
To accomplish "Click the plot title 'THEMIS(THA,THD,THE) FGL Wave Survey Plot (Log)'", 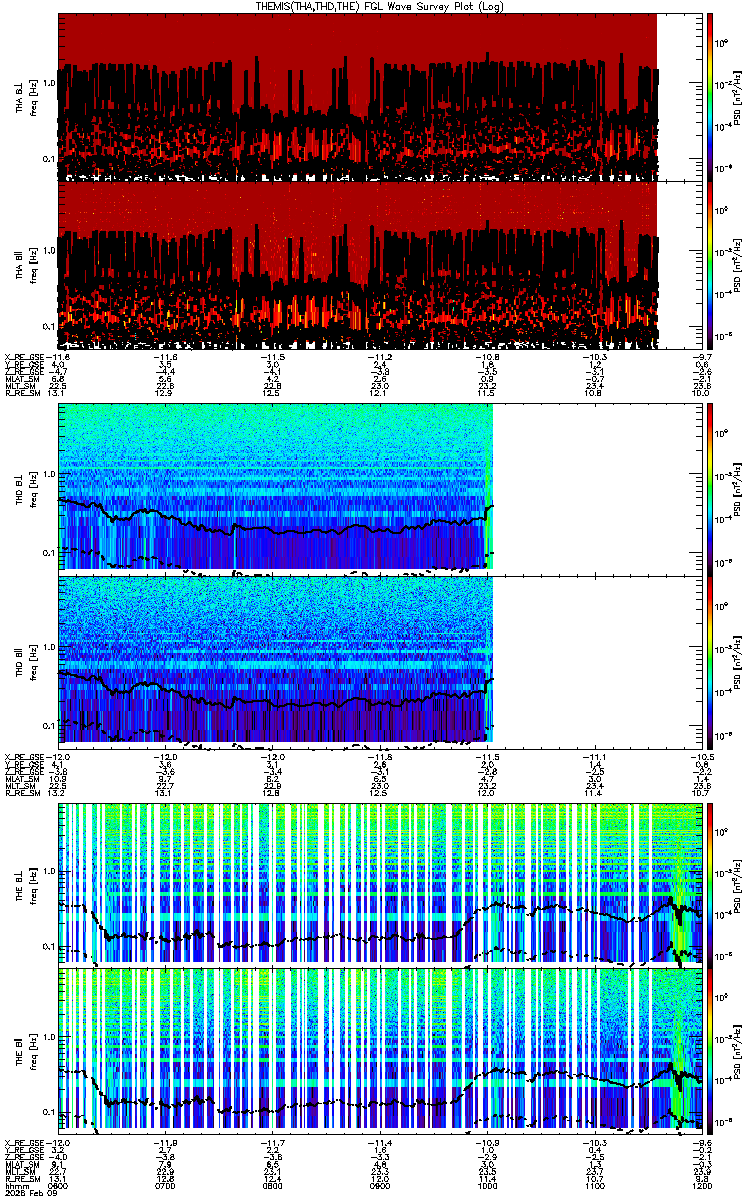I will (x=379, y=6).
